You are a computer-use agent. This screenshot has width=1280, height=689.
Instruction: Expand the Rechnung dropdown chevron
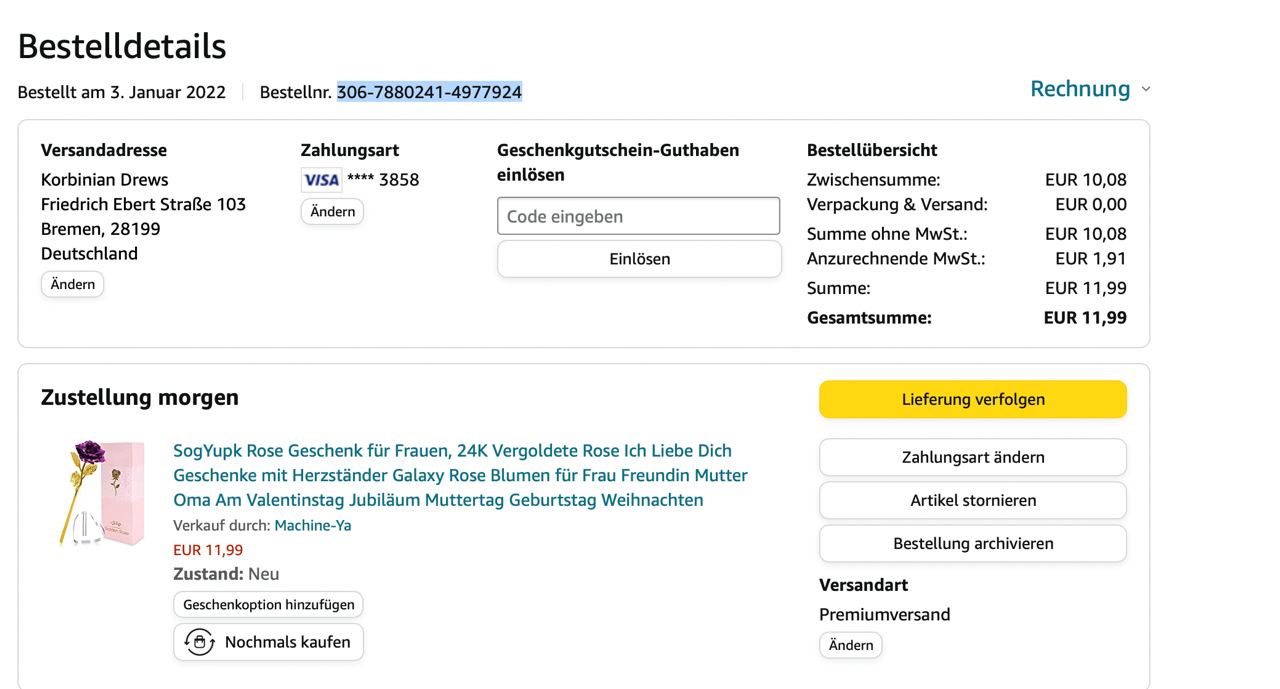(x=1146, y=89)
